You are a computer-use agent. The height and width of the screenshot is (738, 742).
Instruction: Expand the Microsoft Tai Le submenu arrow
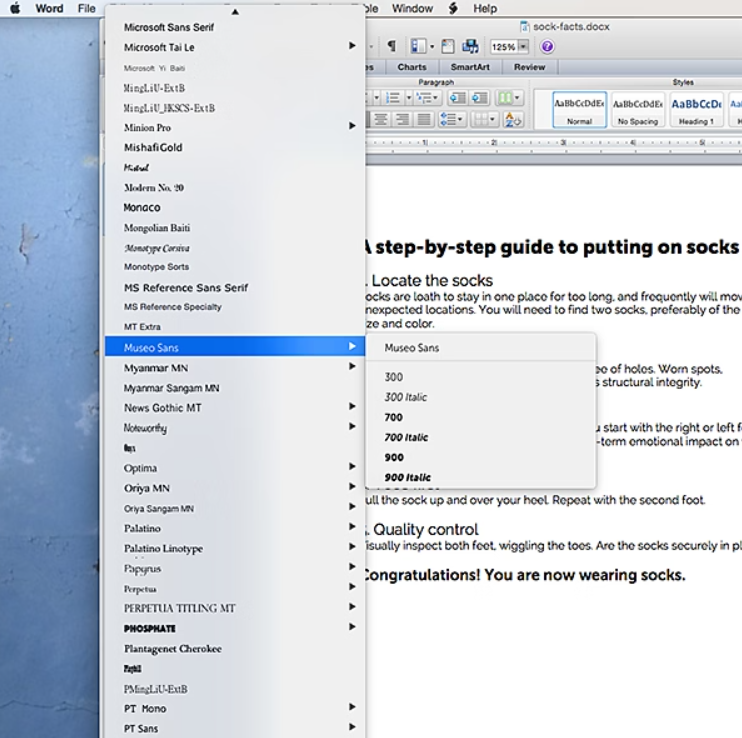(352, 45)
